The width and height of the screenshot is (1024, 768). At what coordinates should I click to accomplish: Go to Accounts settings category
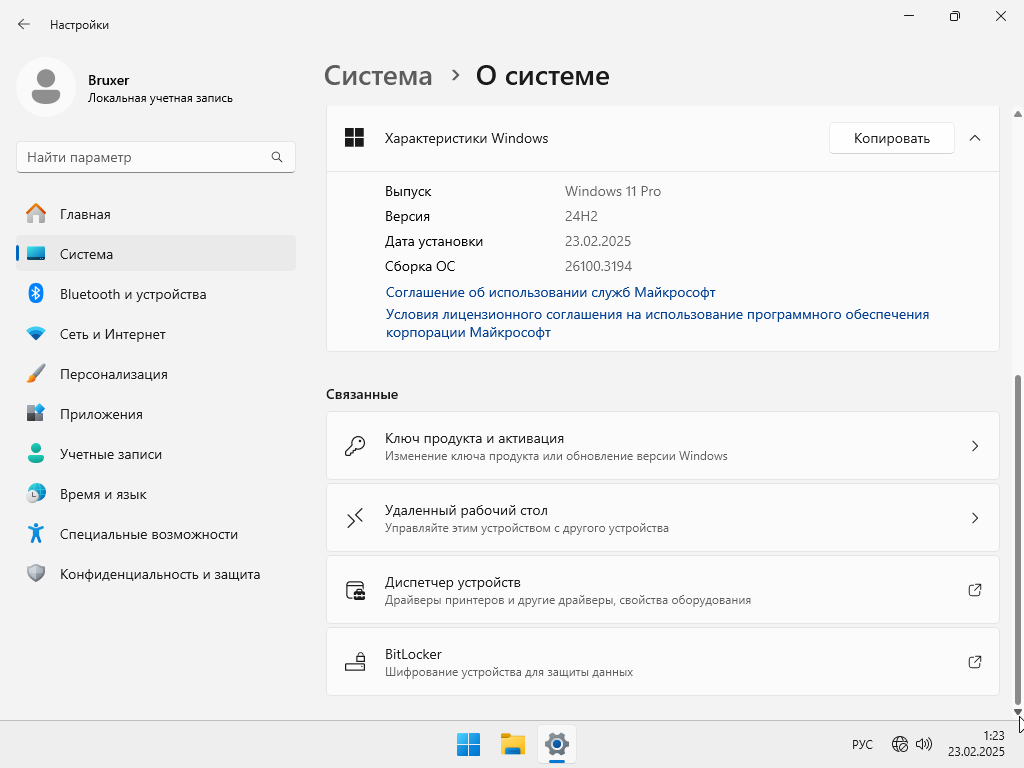110,454
